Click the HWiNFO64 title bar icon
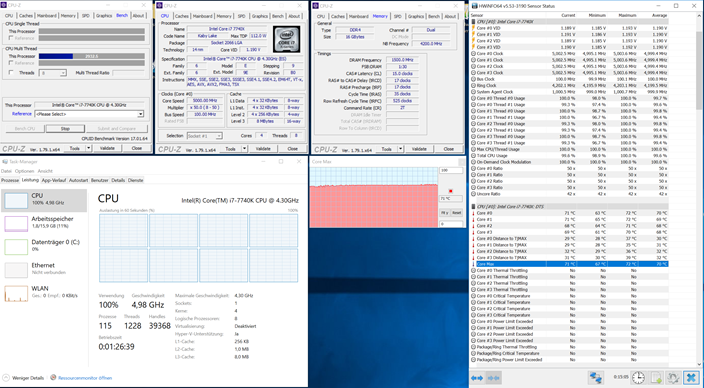704x388 pixels. pos(474,6)
